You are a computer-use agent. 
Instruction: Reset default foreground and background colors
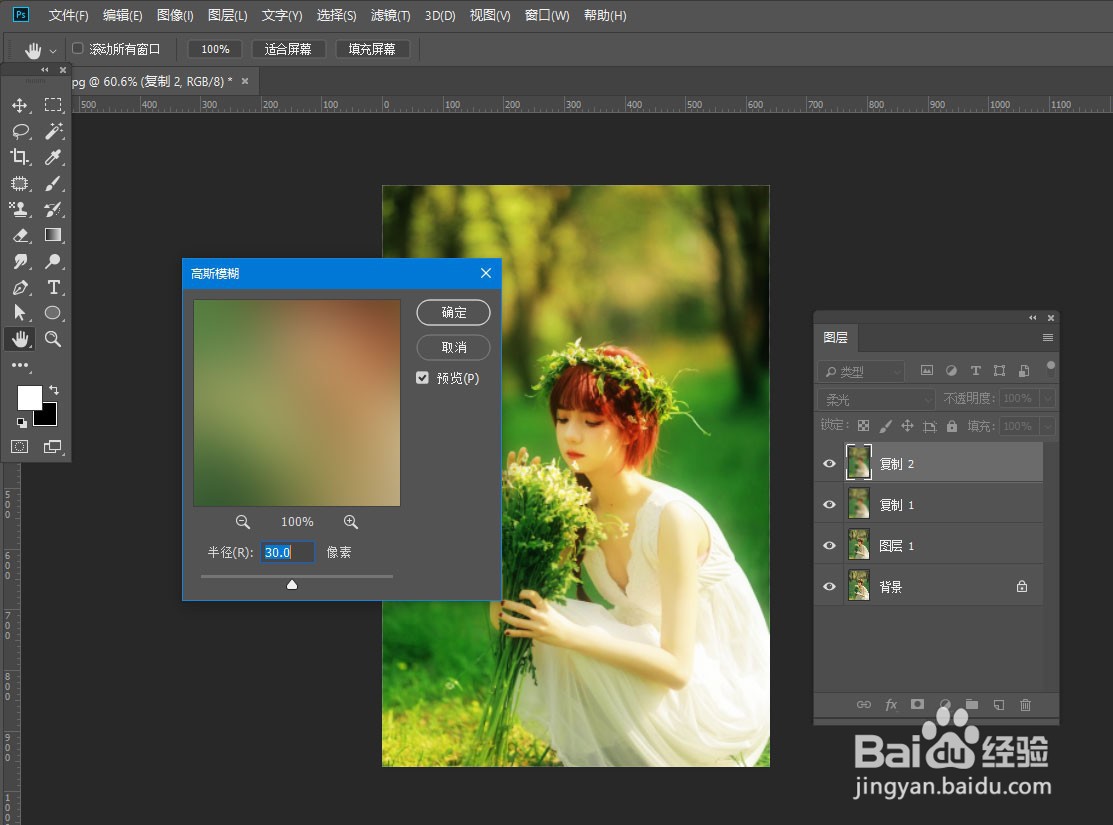(22, 423)
